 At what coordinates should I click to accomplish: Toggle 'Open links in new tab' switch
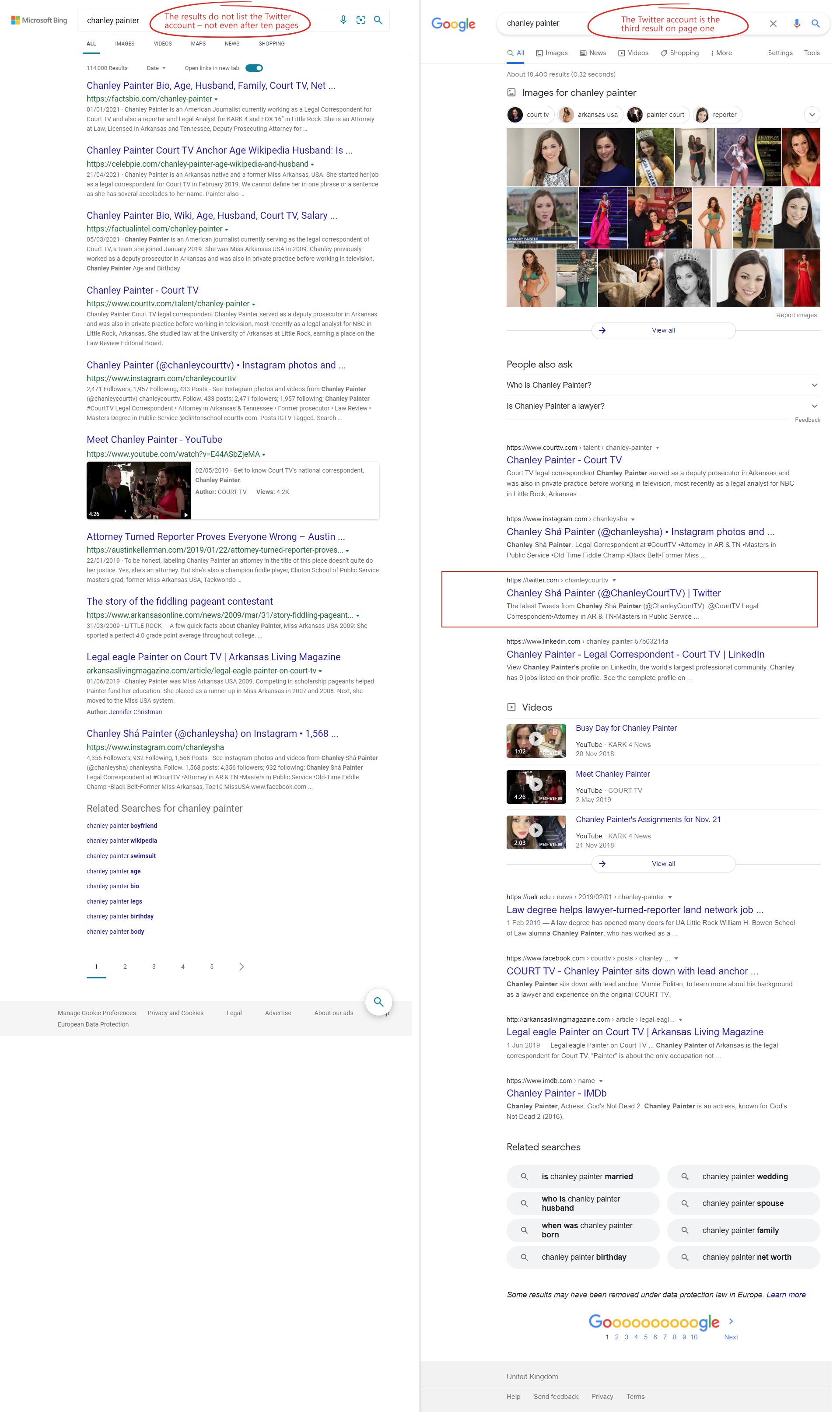point(254,67)
